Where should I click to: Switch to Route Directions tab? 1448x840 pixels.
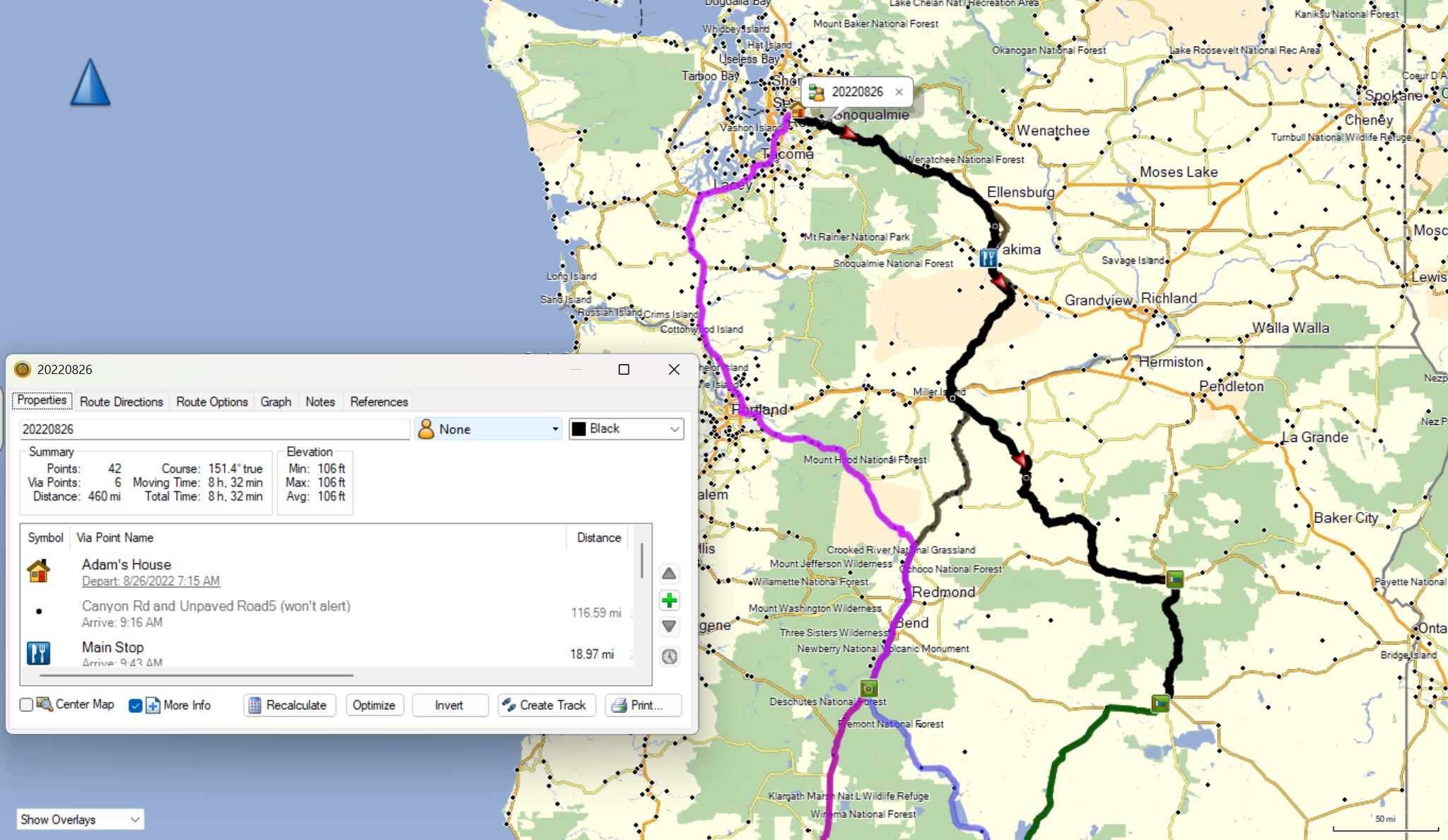coord(121,402)
